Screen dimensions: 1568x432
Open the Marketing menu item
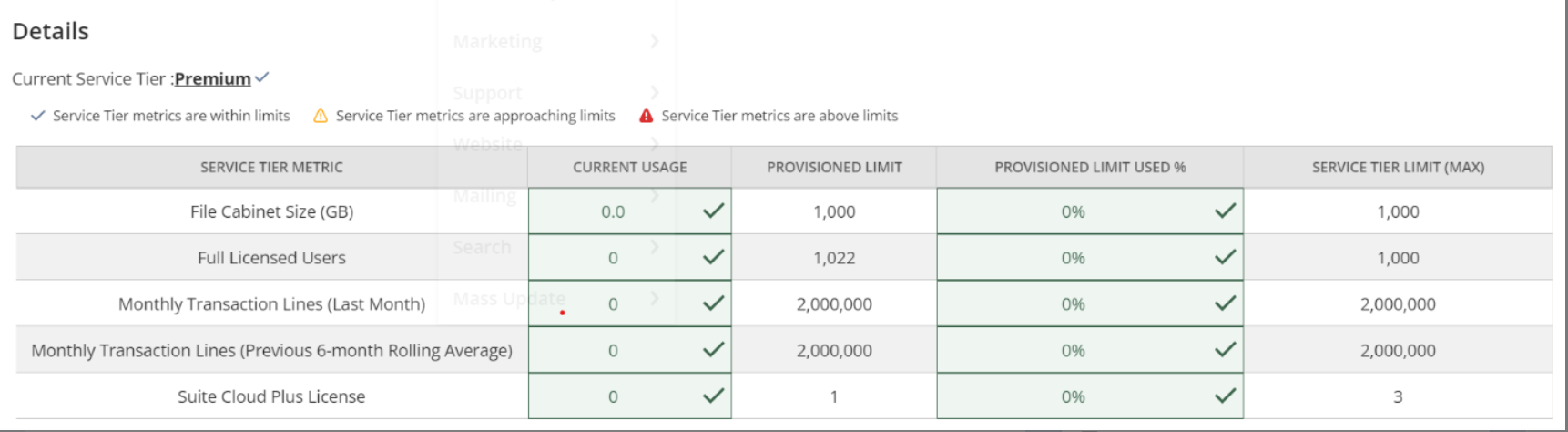(x=497, y=41)
